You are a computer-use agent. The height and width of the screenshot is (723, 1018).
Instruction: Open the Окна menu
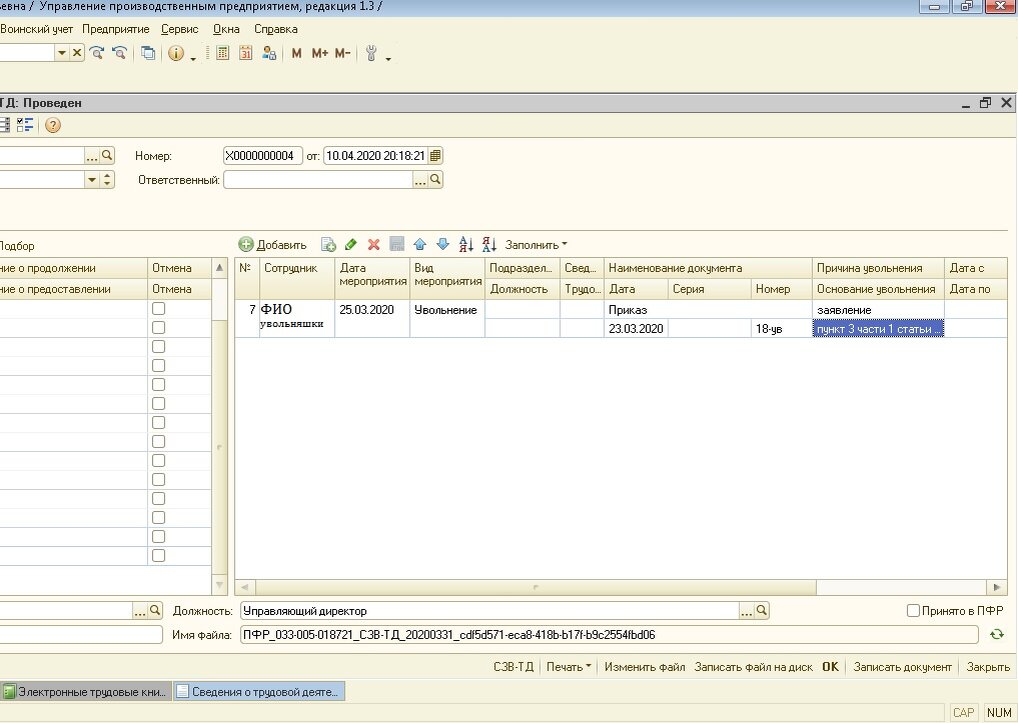click(x=227, y=29)
